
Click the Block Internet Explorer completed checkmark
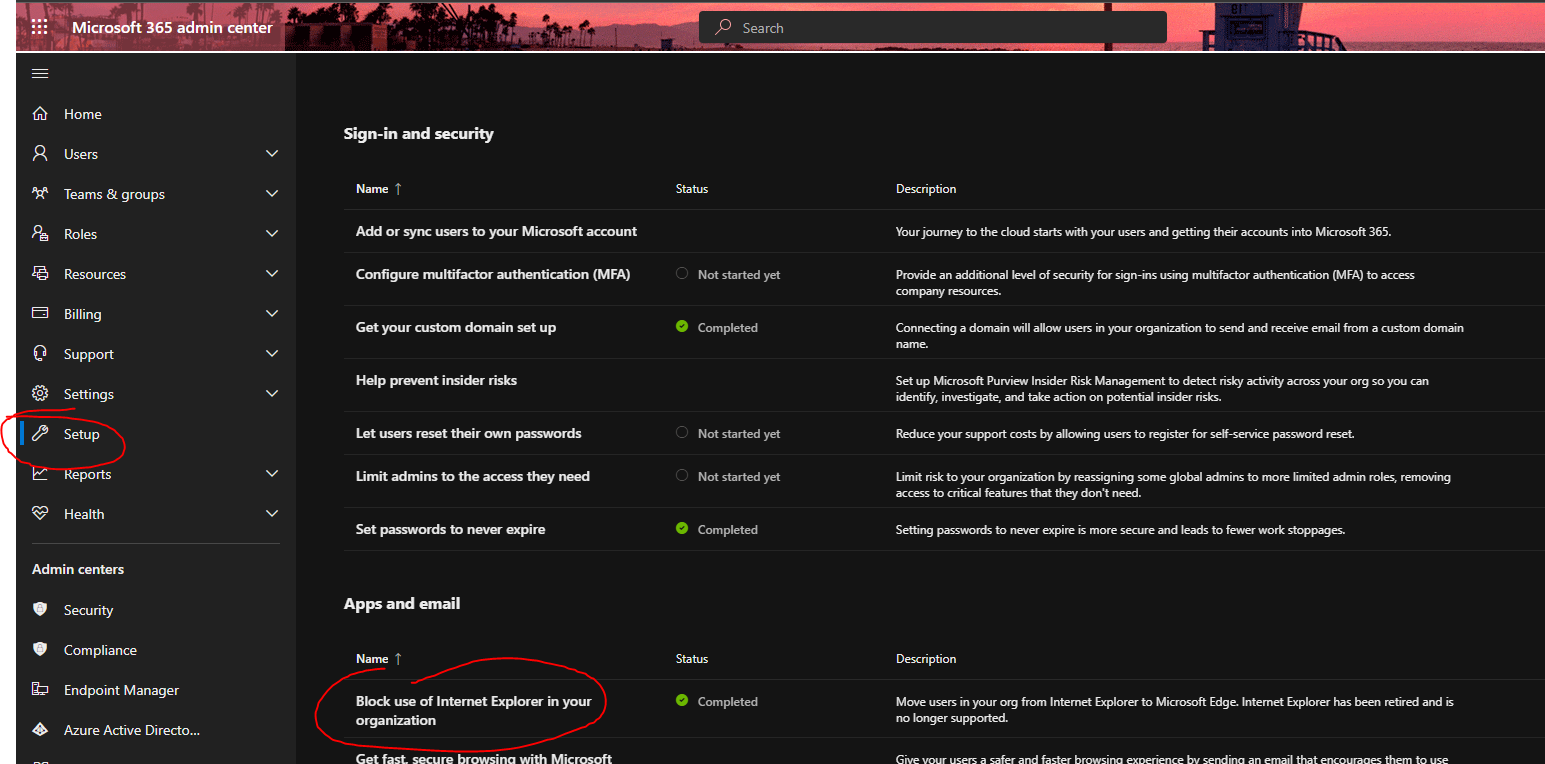[x=682, y=700]
